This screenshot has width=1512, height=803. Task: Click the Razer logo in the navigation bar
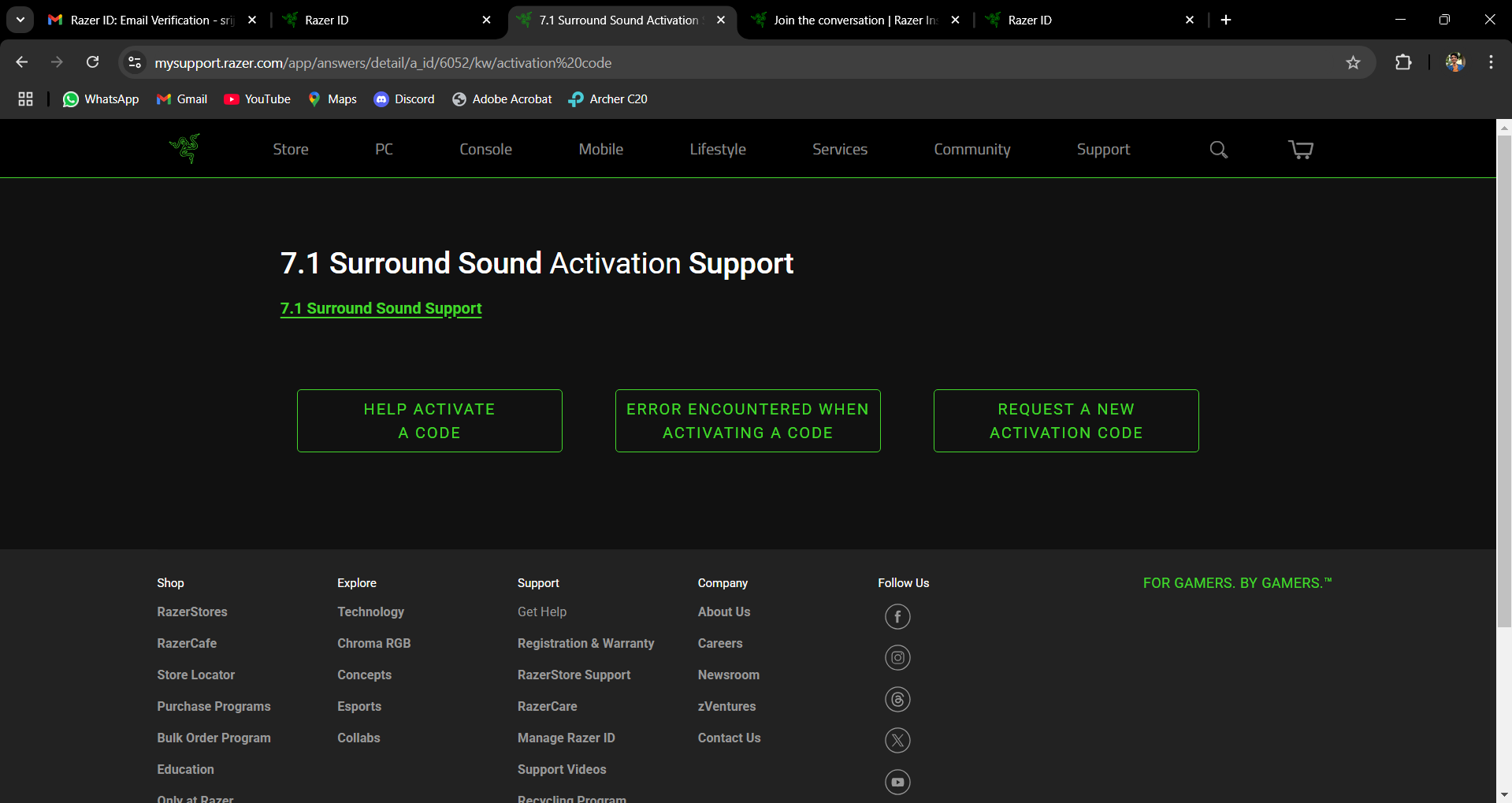click(185, 148)
